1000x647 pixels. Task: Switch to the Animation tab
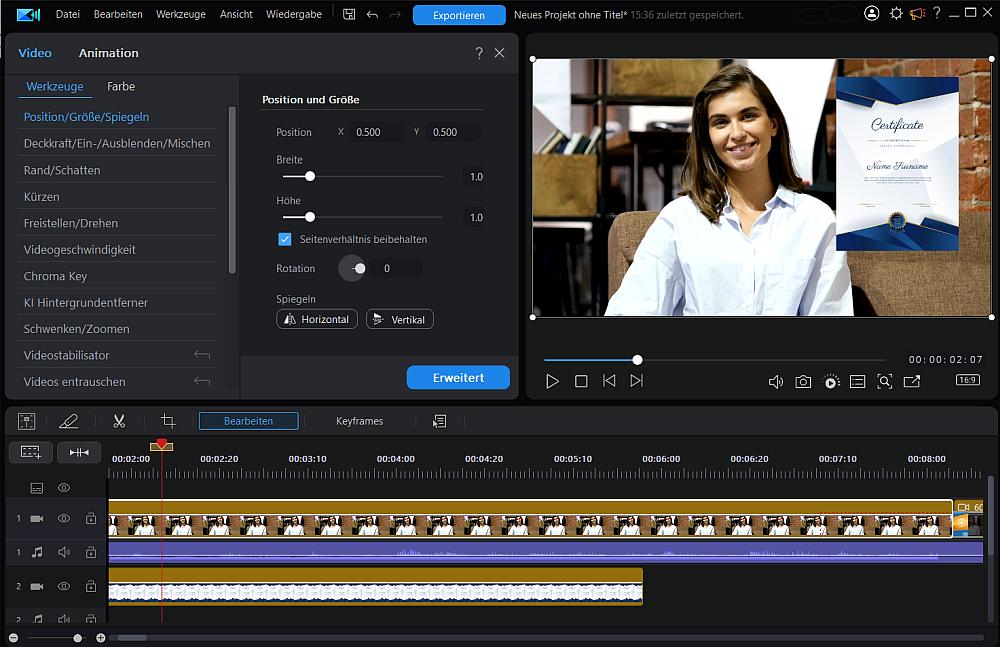coord(108,53)
